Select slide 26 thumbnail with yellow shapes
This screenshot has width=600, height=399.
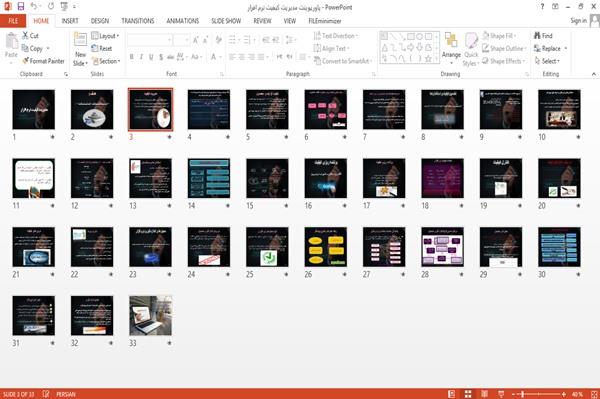coord(326,247)
